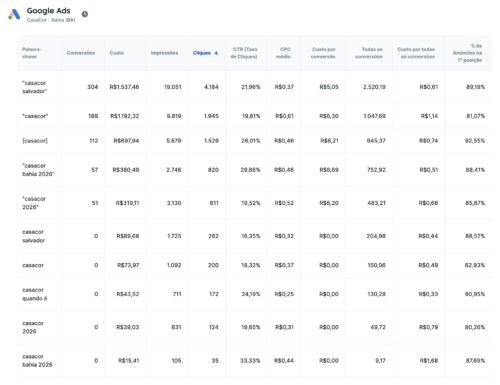Sort by the Custo column header

pos(117,53)
